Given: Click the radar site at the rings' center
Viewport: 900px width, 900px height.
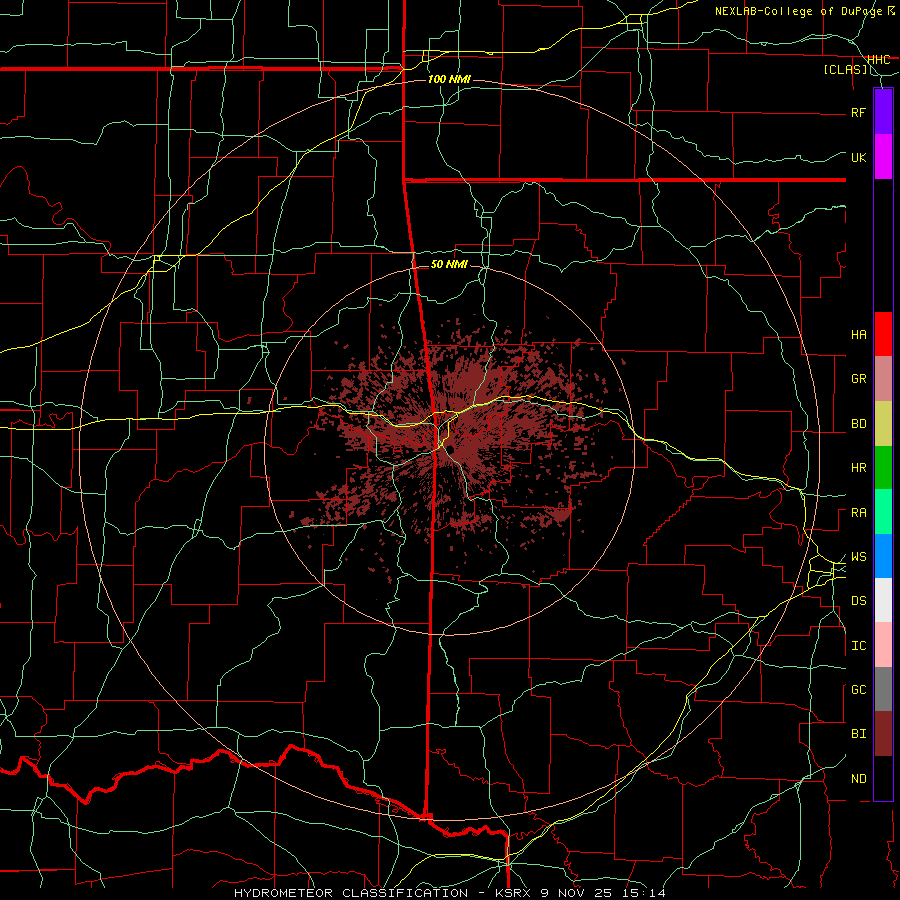Looking at the screenshot, I should pos(449,449).
